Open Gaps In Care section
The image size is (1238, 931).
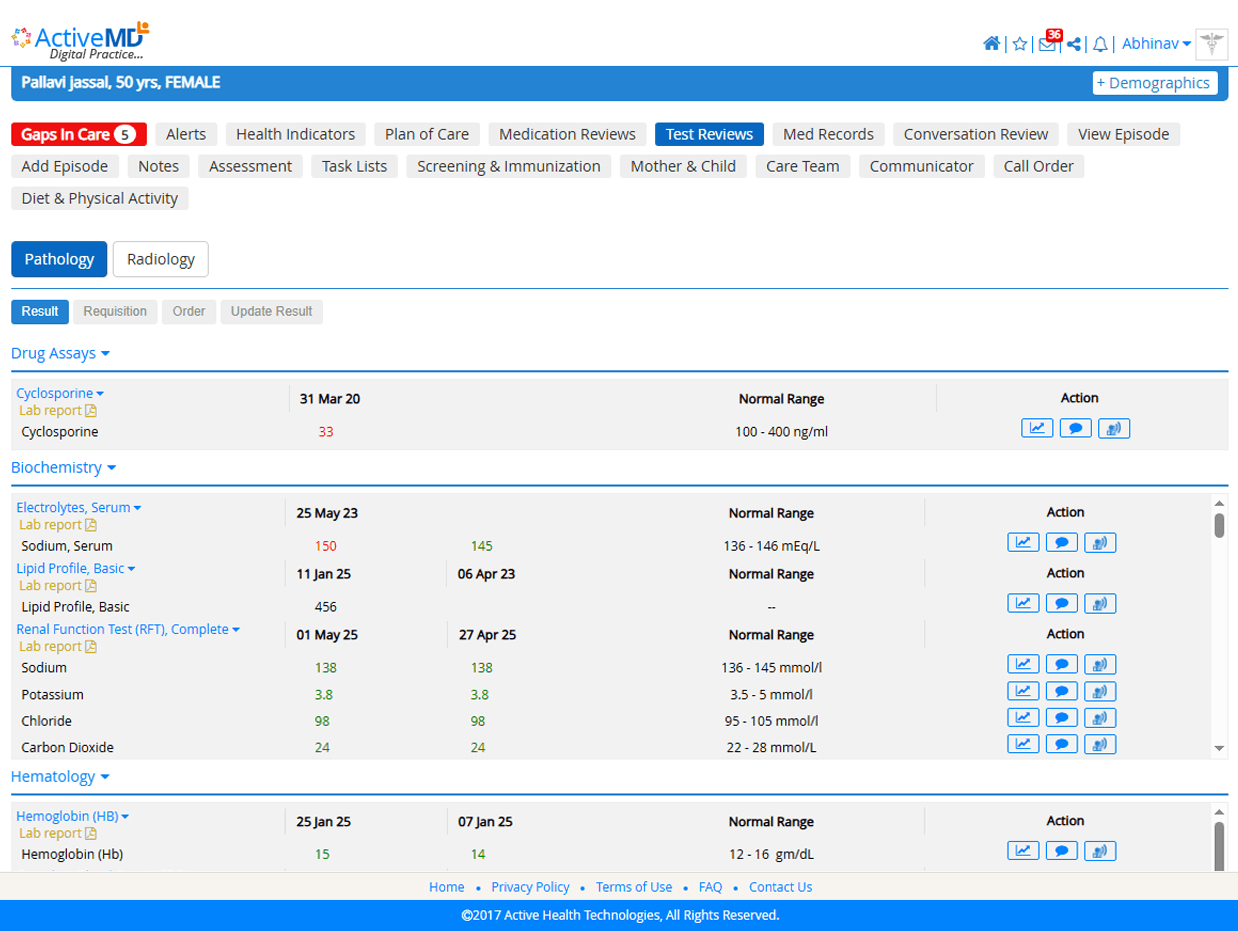[79, 134]
